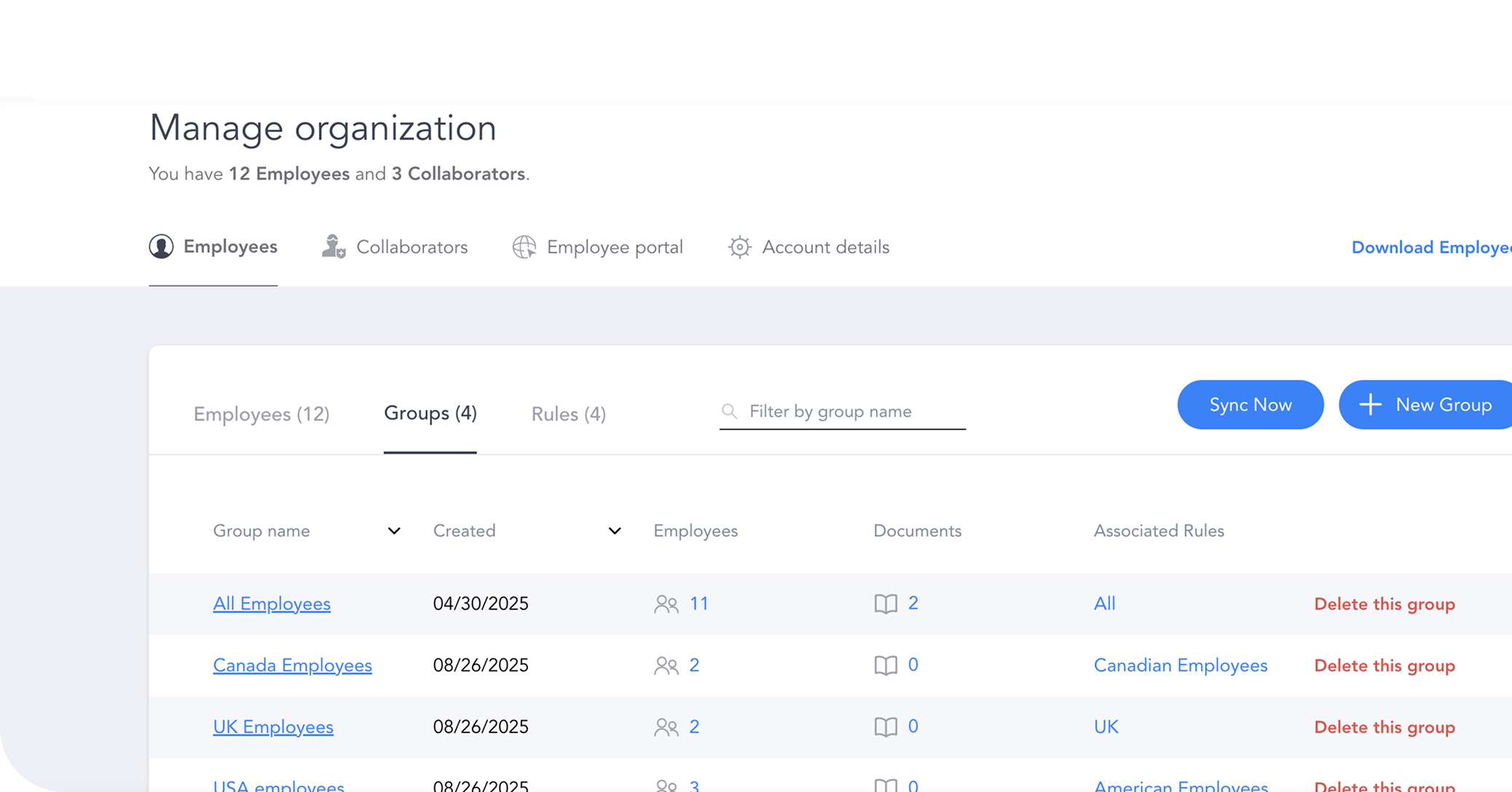This screenshot has width=1512, height=792.
Task: Open the Rules (4) tab
Action: click(x=568, y=413)
